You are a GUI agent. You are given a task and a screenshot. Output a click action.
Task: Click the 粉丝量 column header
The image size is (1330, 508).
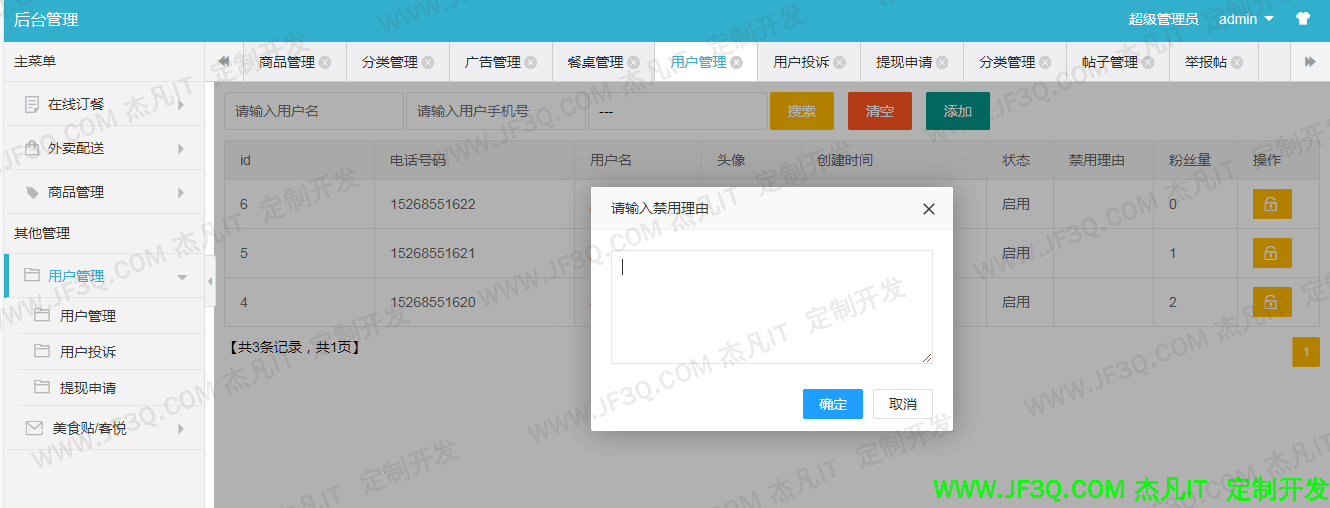point(1190,160)
